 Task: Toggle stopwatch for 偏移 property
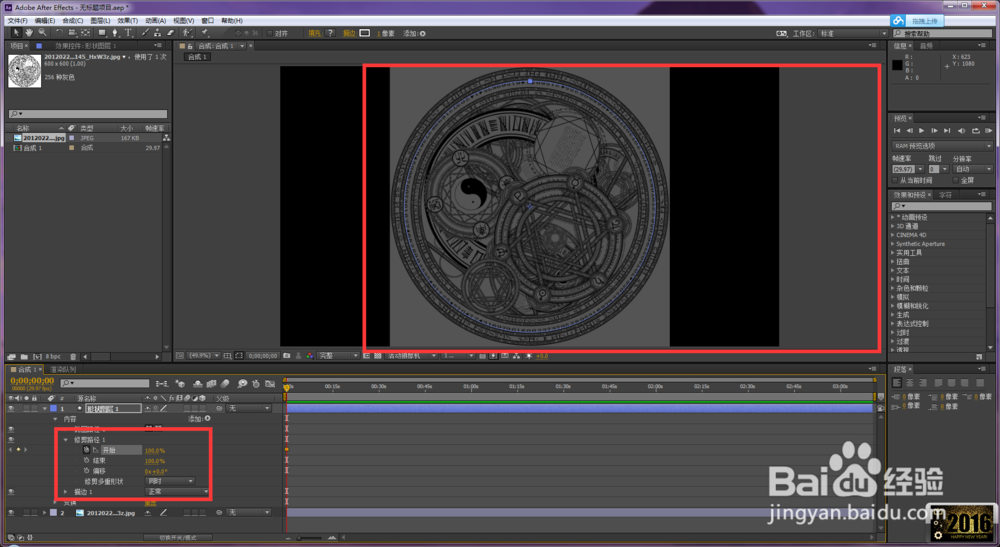[87, 470]
